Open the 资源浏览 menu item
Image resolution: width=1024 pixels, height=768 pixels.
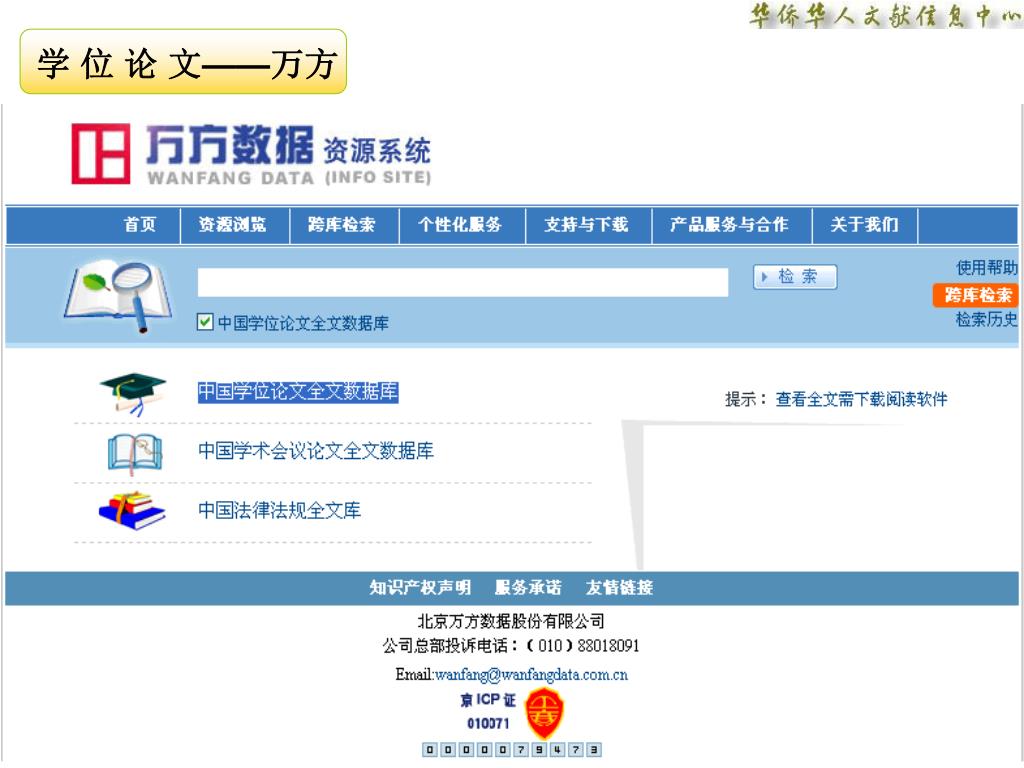[x=232, y=225]
